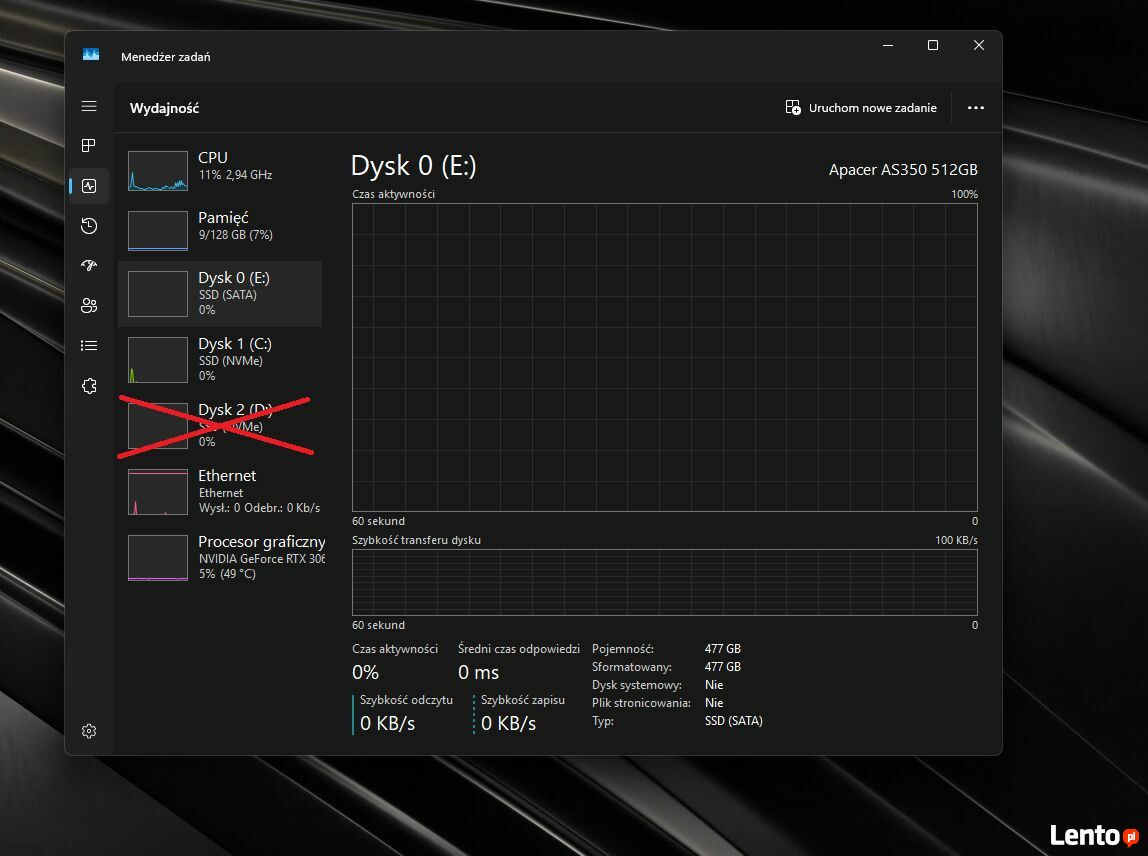The width and height of the screenshot is (1148, 856).
Task: Open the Details list page icon
Action: tap(89, 346)
